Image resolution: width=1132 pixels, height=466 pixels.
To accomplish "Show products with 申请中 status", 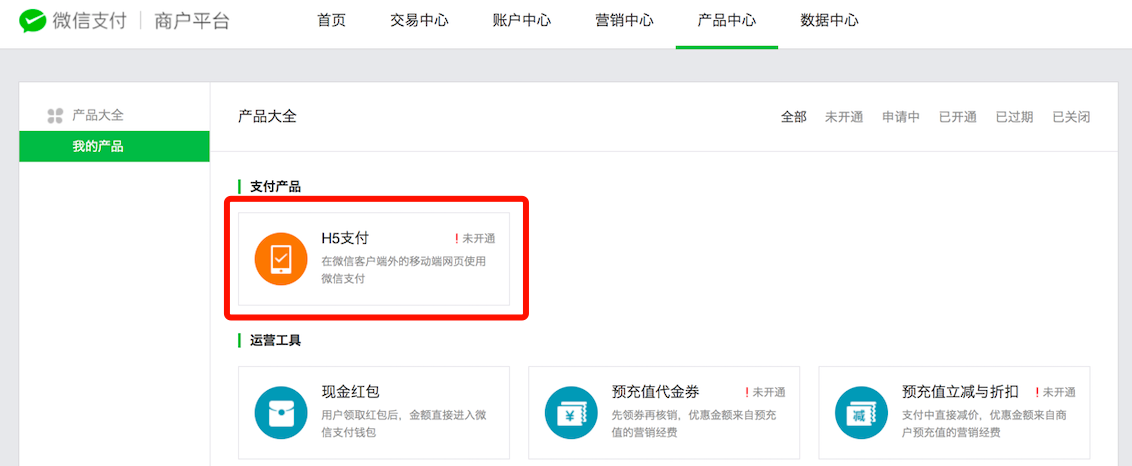I will coord(901,117).
